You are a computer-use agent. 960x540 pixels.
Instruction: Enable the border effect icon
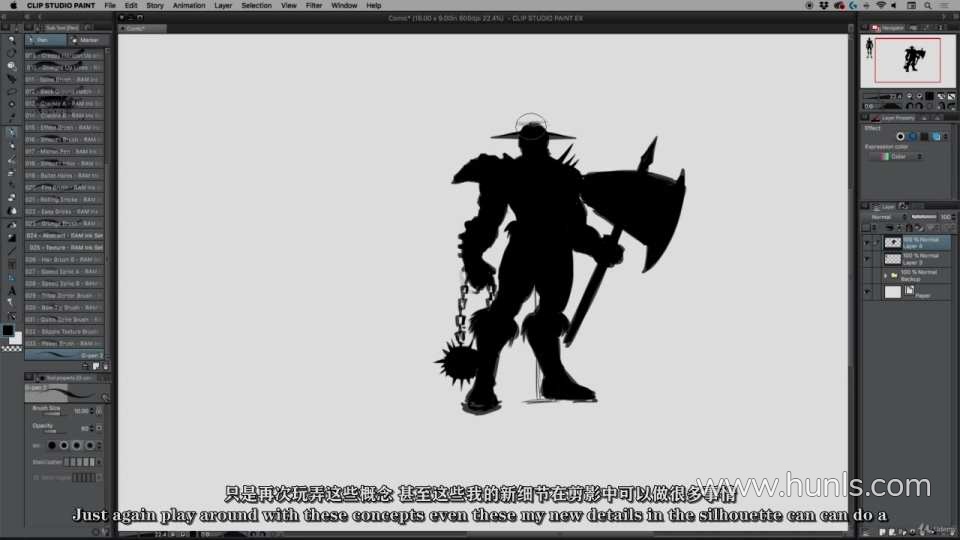(x=900, y=137)
